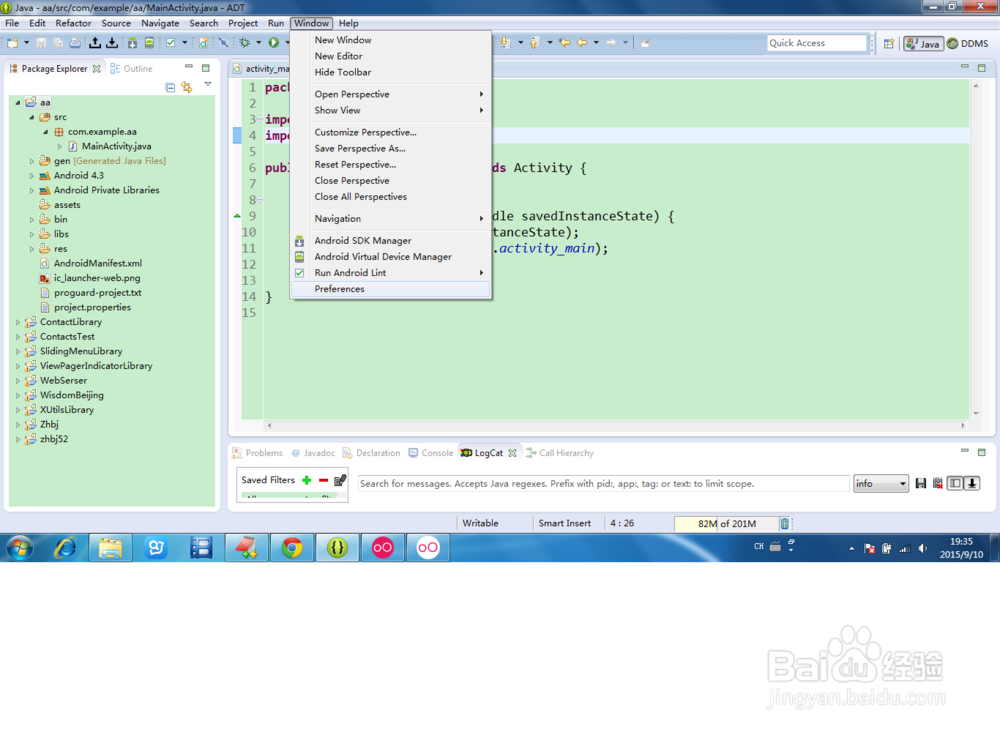The height and width of the screenshot is (732, 1000).
Task: Expand the gen Generated Java Files folder
Action: (32, 161)
